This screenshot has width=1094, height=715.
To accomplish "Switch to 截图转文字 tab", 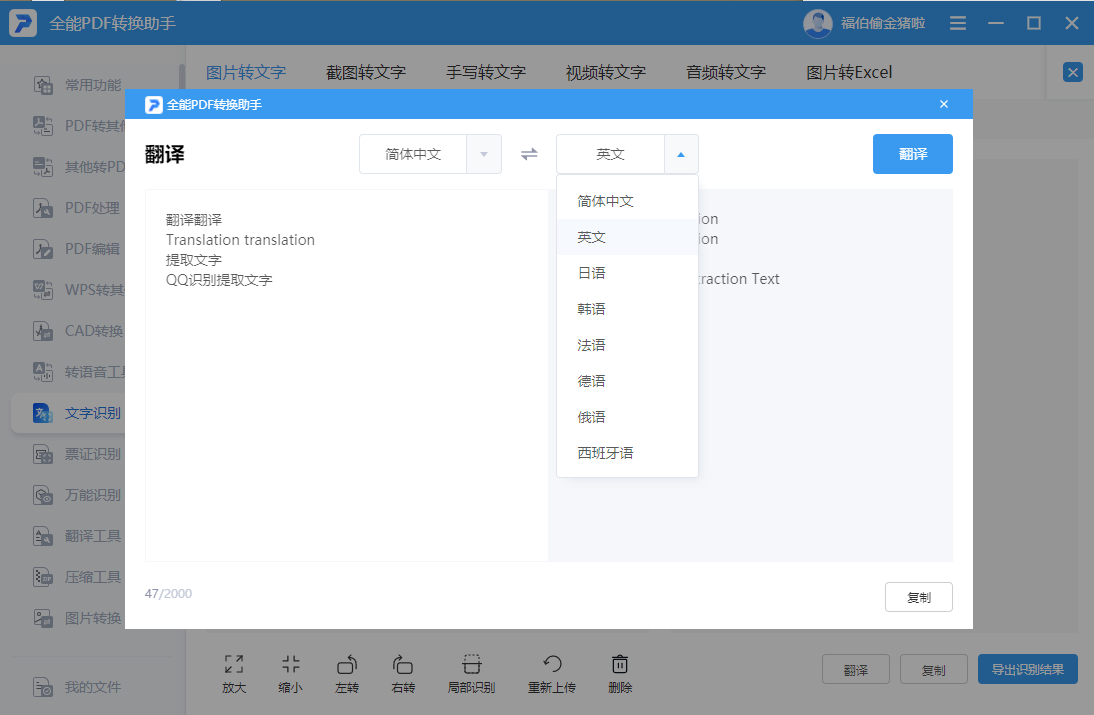I will point(366,73).
